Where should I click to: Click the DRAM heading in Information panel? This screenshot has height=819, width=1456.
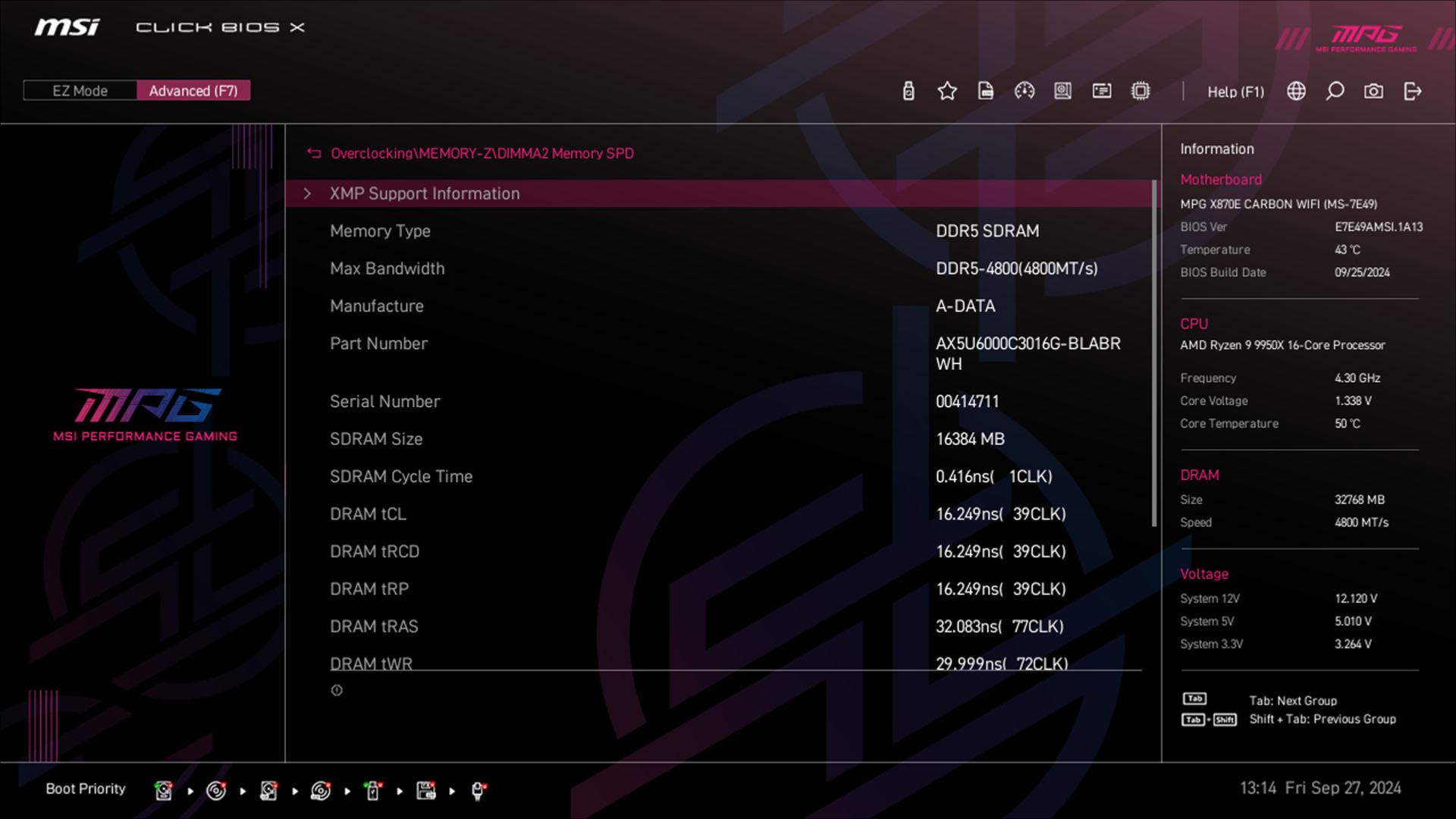(1200, 475)
